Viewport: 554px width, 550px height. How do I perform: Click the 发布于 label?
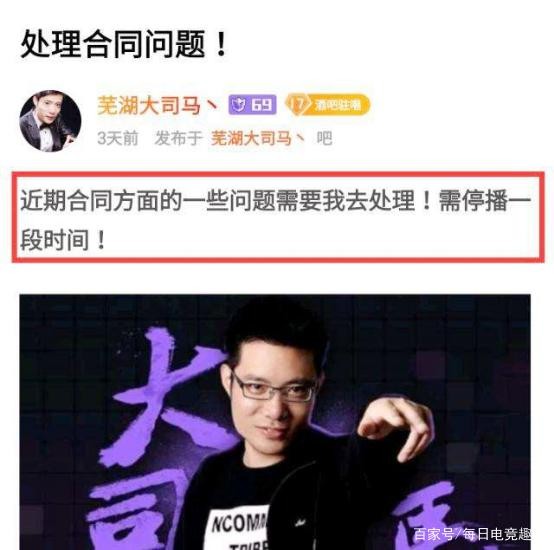coord(178,138)
